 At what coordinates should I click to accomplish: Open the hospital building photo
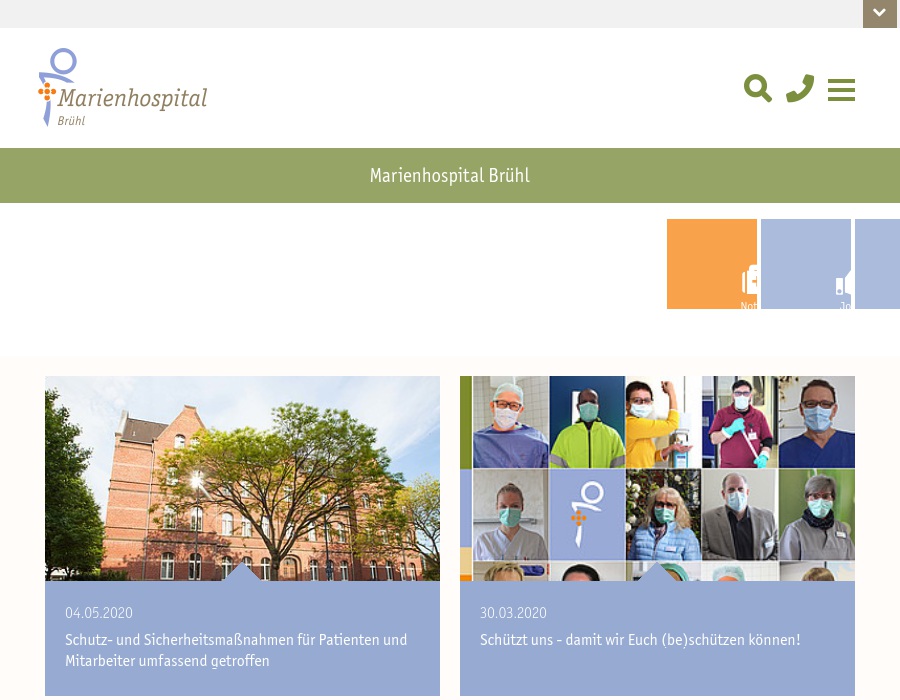click(242, 478)
